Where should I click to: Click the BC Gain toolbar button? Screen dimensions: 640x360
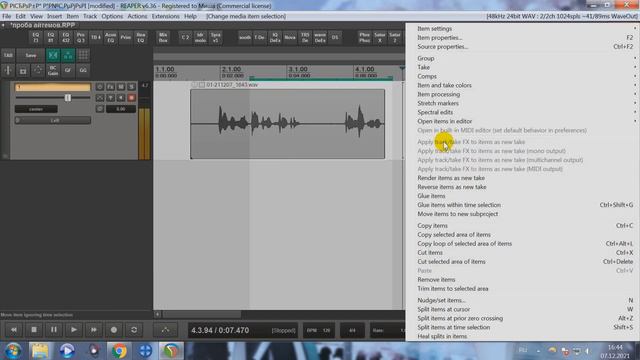click(x=53, y=70)
